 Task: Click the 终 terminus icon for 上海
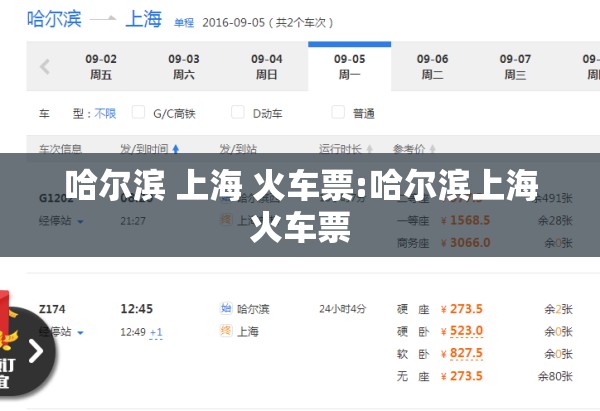click(x=226, y=330)
